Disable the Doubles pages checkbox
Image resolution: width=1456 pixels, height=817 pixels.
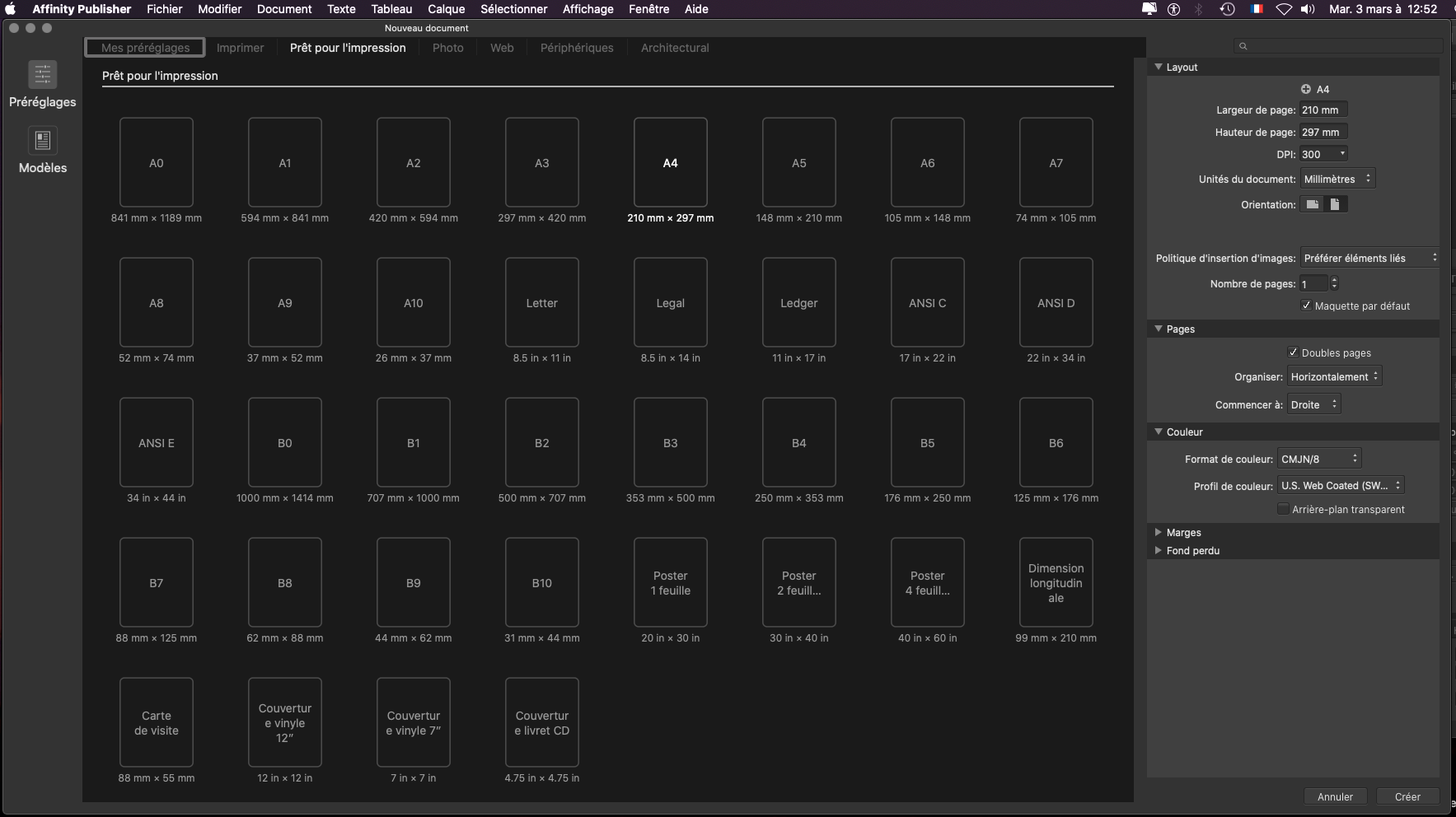click(x=1293, y=352)
